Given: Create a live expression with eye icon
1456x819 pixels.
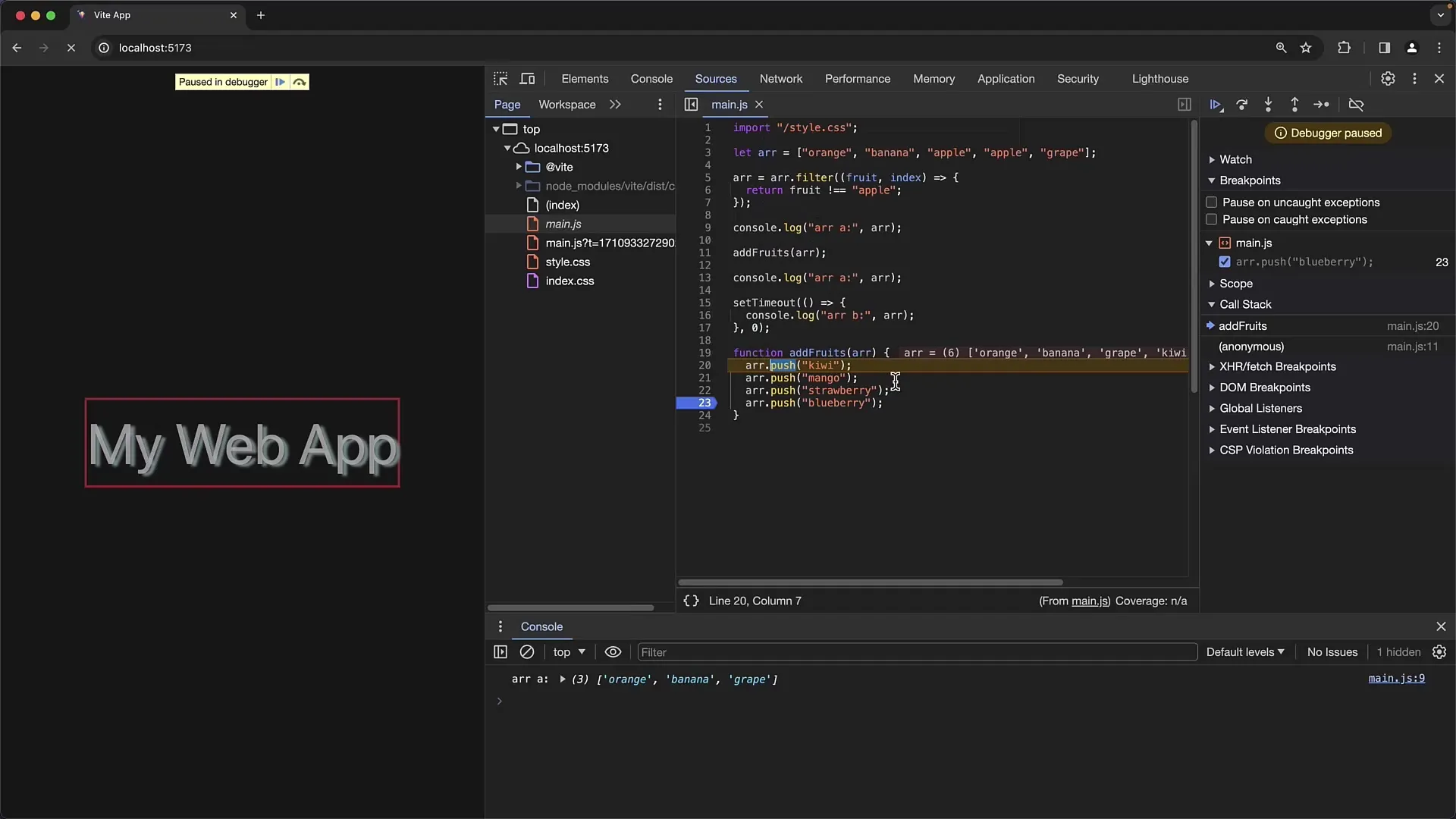Looking at the screenshot, I should pyautogui.click(x=613, y=652).
